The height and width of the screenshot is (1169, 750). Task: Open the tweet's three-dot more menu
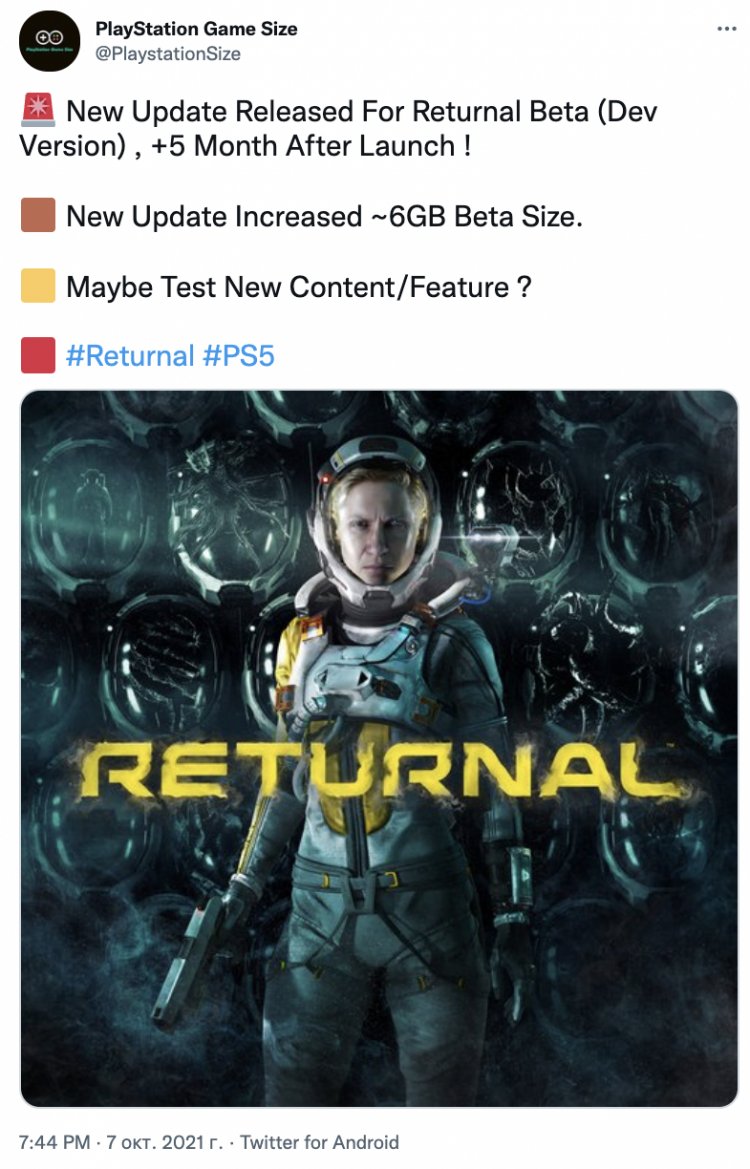click(x=726, y=29)
